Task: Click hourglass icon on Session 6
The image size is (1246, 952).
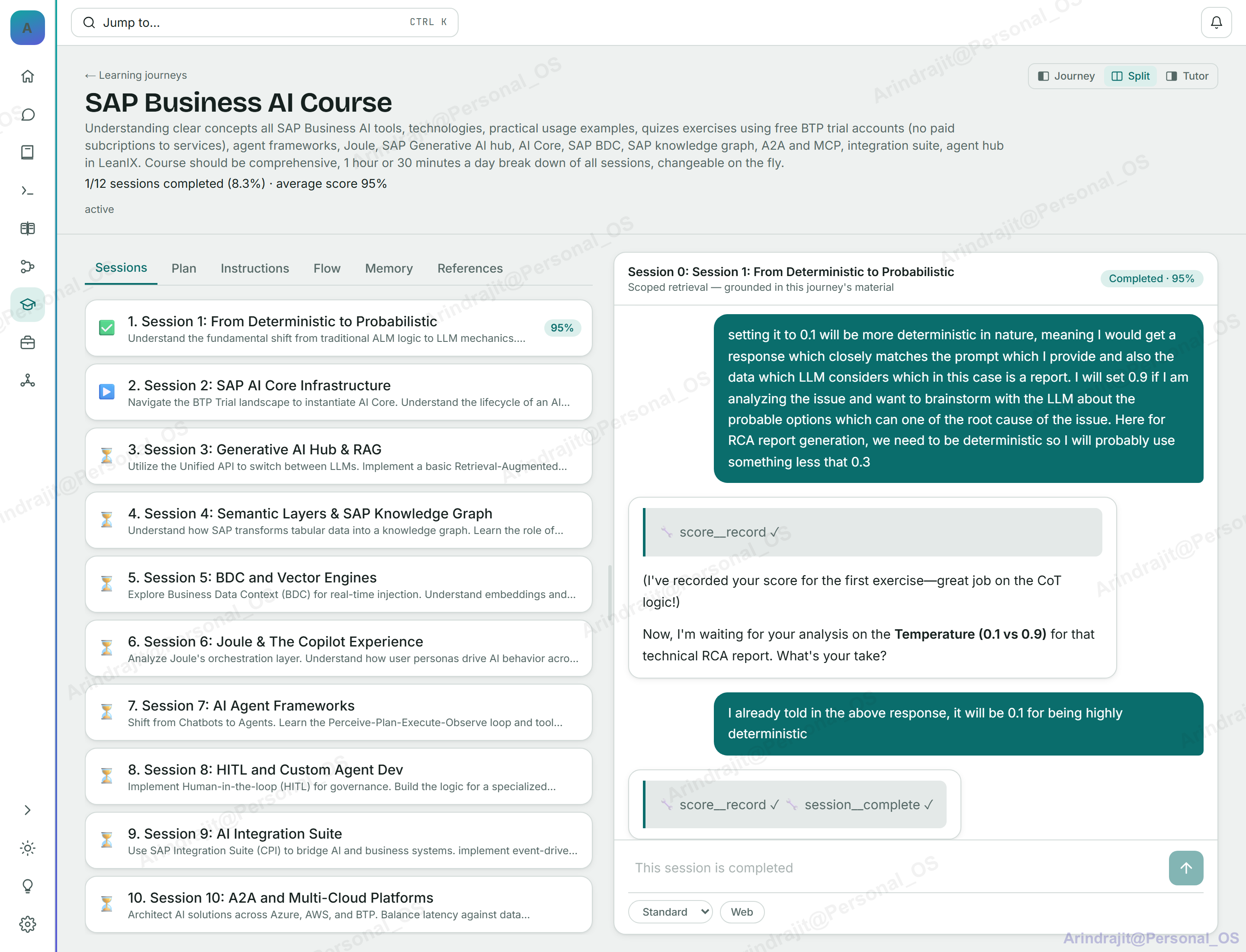Action: [106, 648]
